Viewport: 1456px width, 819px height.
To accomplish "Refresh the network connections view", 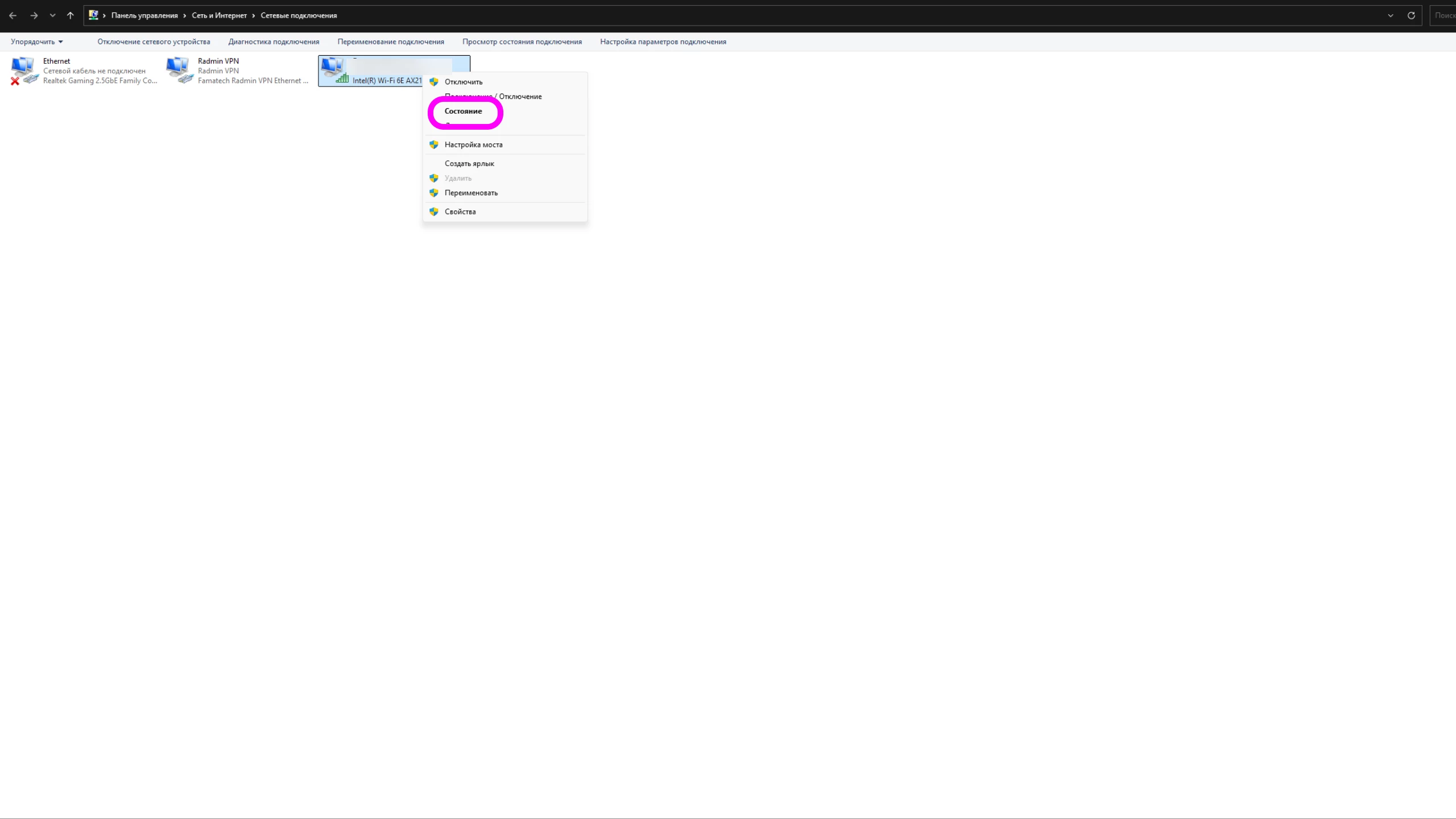I will [x=1411, y=15].
